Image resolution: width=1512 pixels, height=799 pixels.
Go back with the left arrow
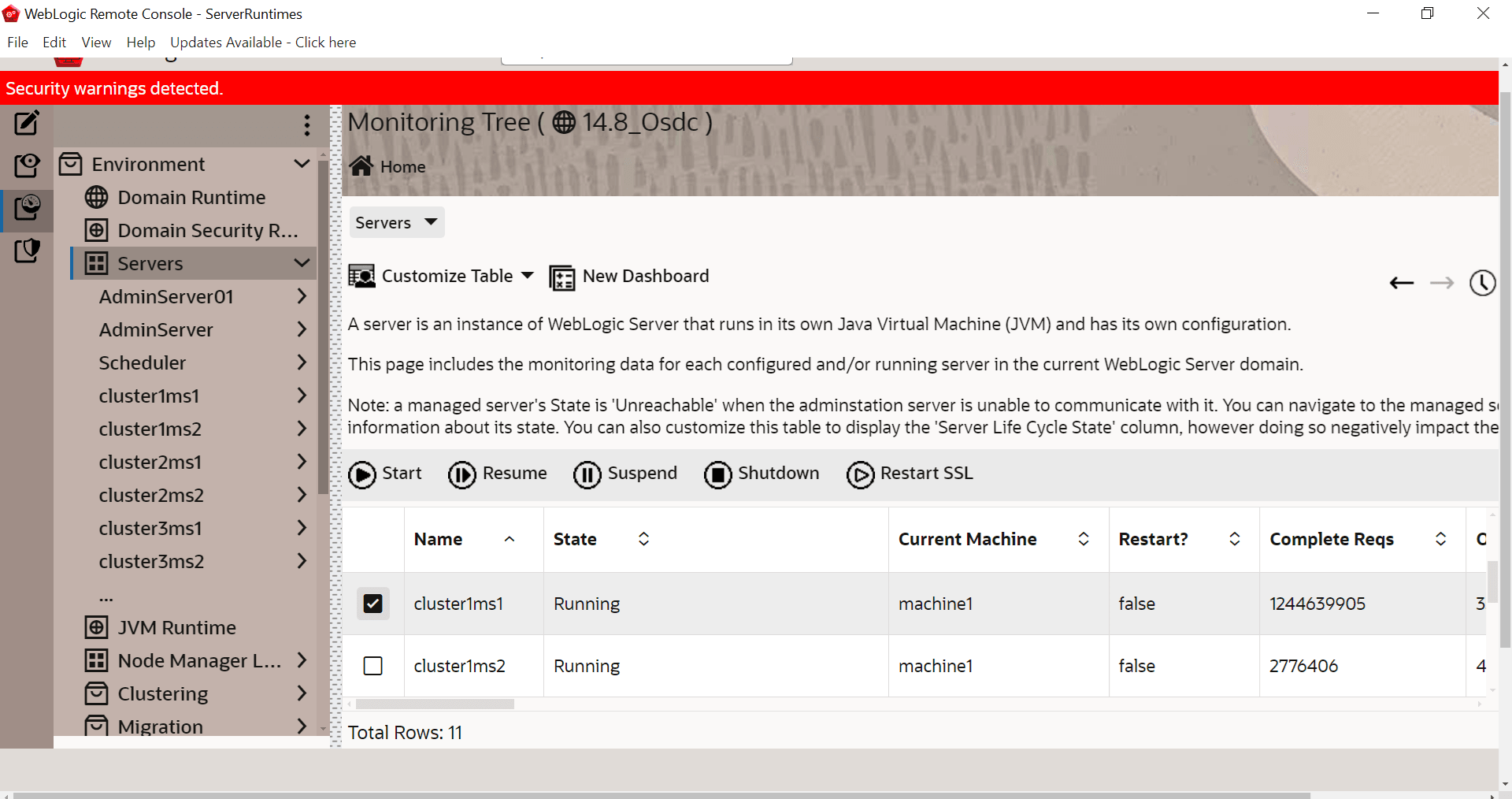pyautogui.click(x=1402, y=283)
